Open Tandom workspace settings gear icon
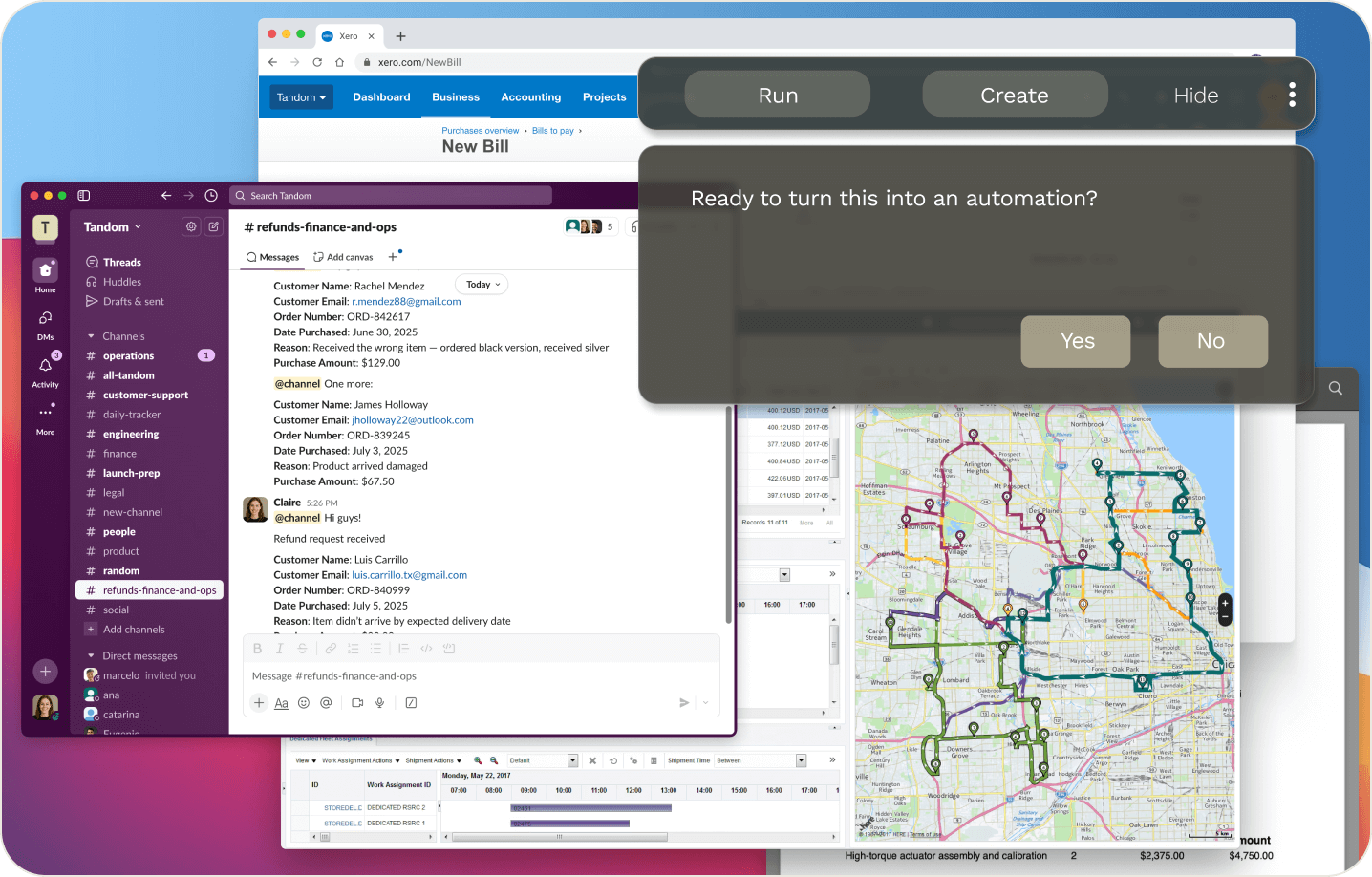The width and height of the screenshot is (1372, 877). [x=191, y=227]
